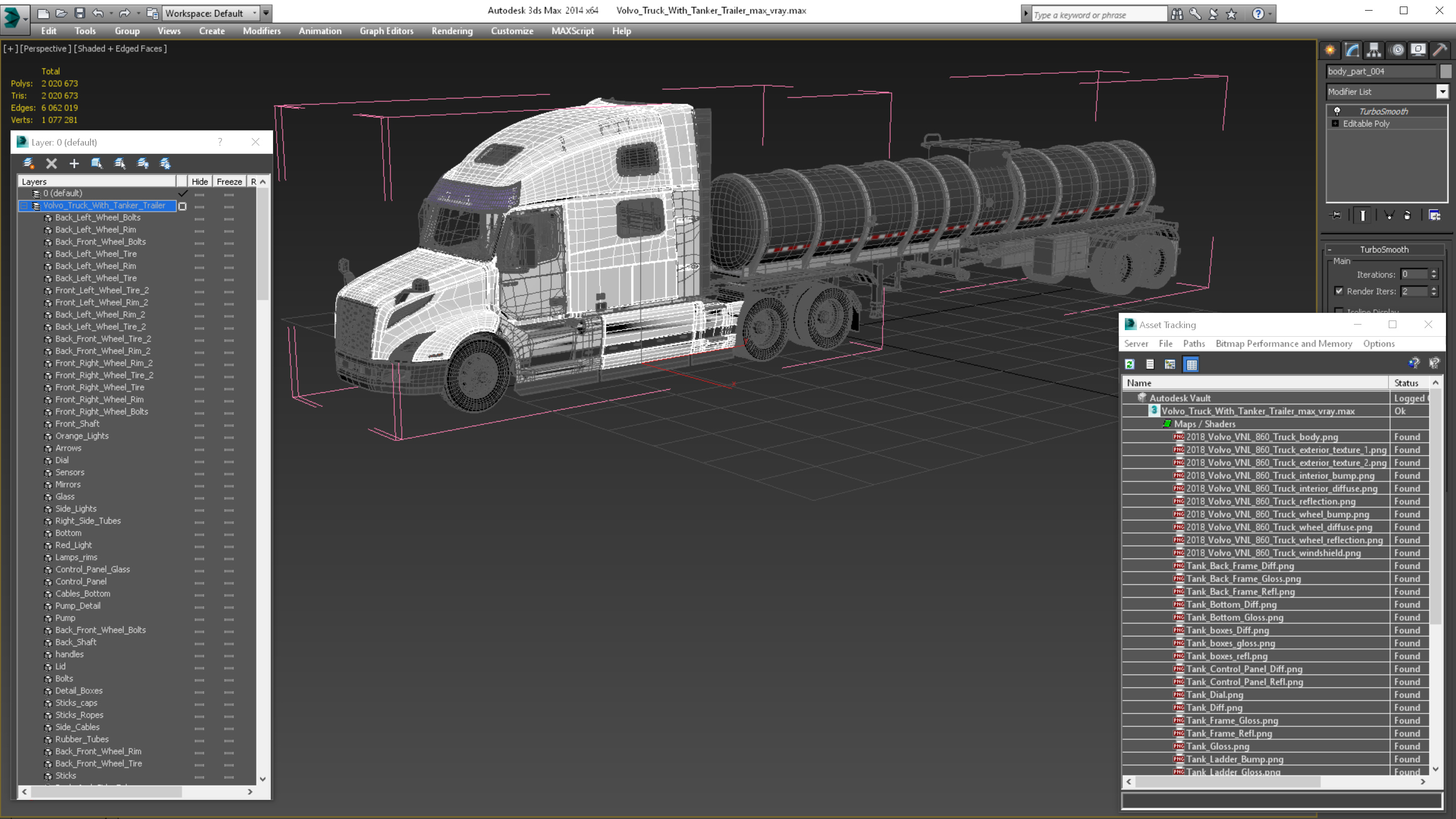The height and width of the screenshot is (819, 1456).
Task: Click the Hide column header in the Layer dialog
Action: (x=200, y=181)
